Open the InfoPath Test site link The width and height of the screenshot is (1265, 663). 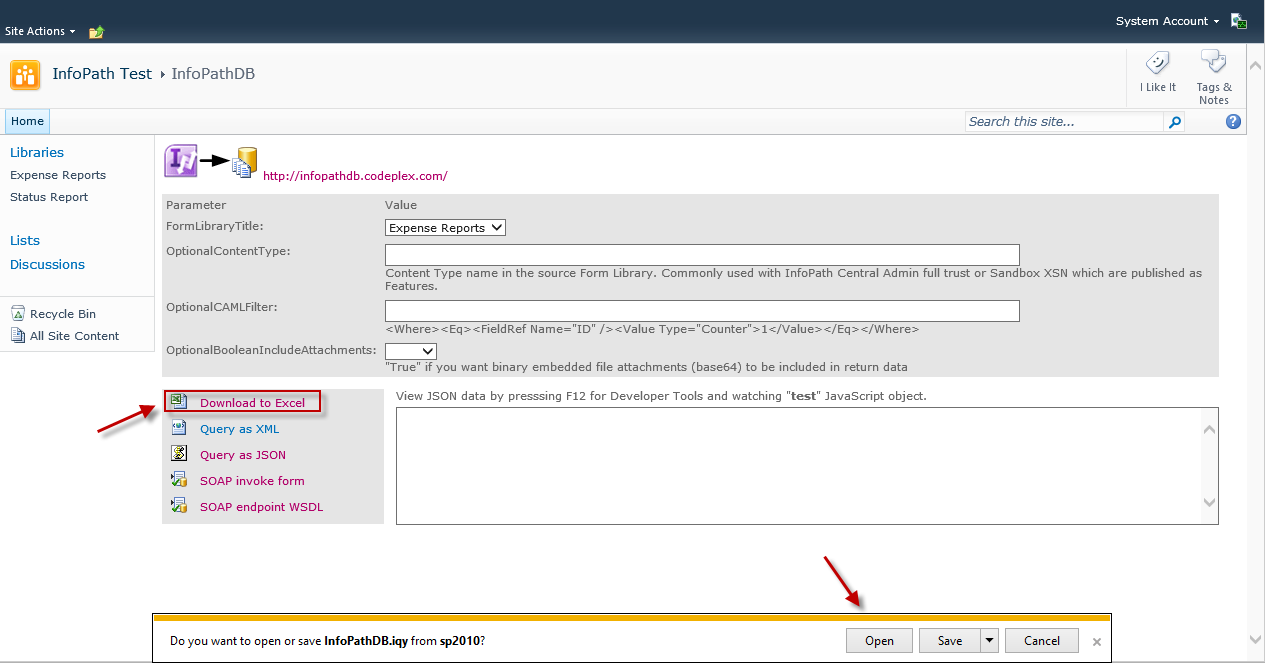pos(102,74)
